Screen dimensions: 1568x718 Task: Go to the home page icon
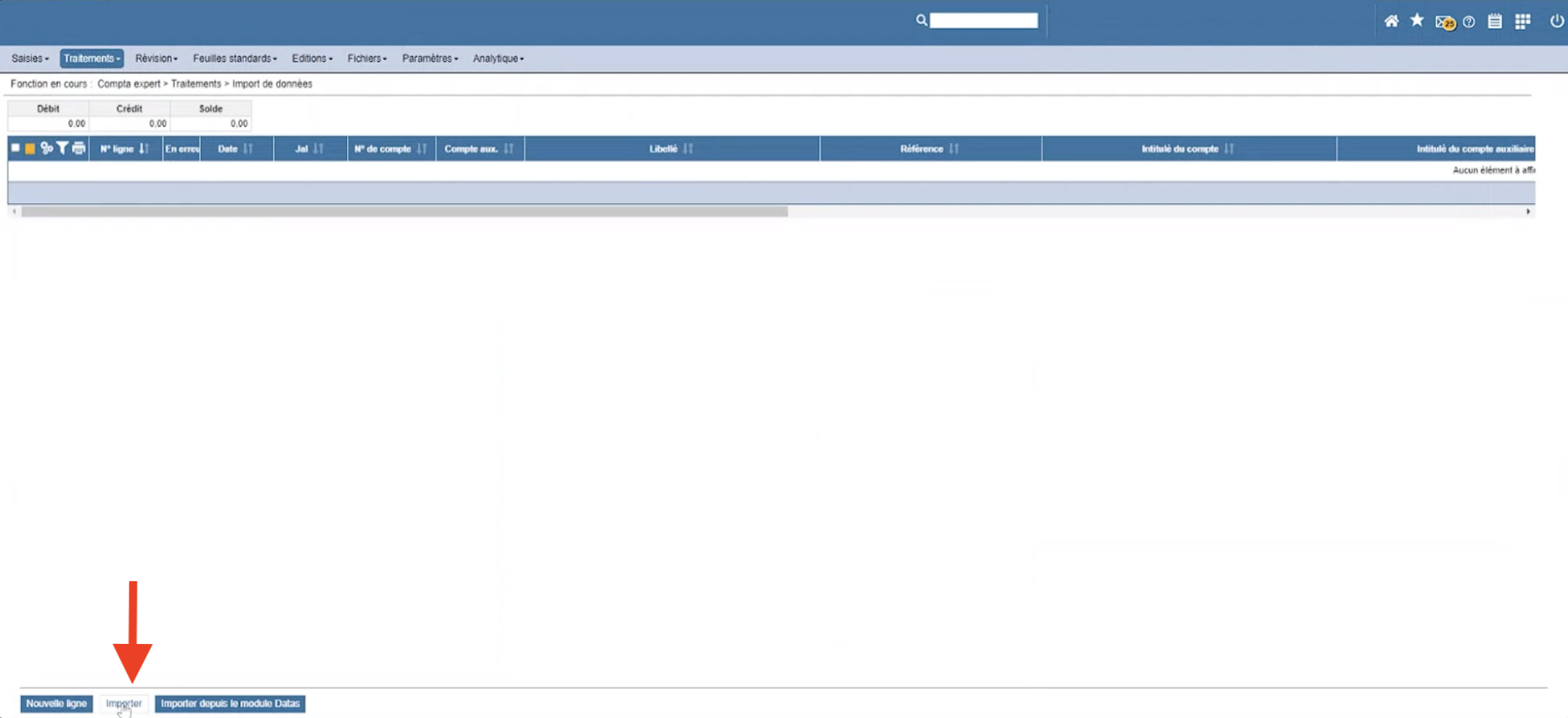pos(1391,22)
